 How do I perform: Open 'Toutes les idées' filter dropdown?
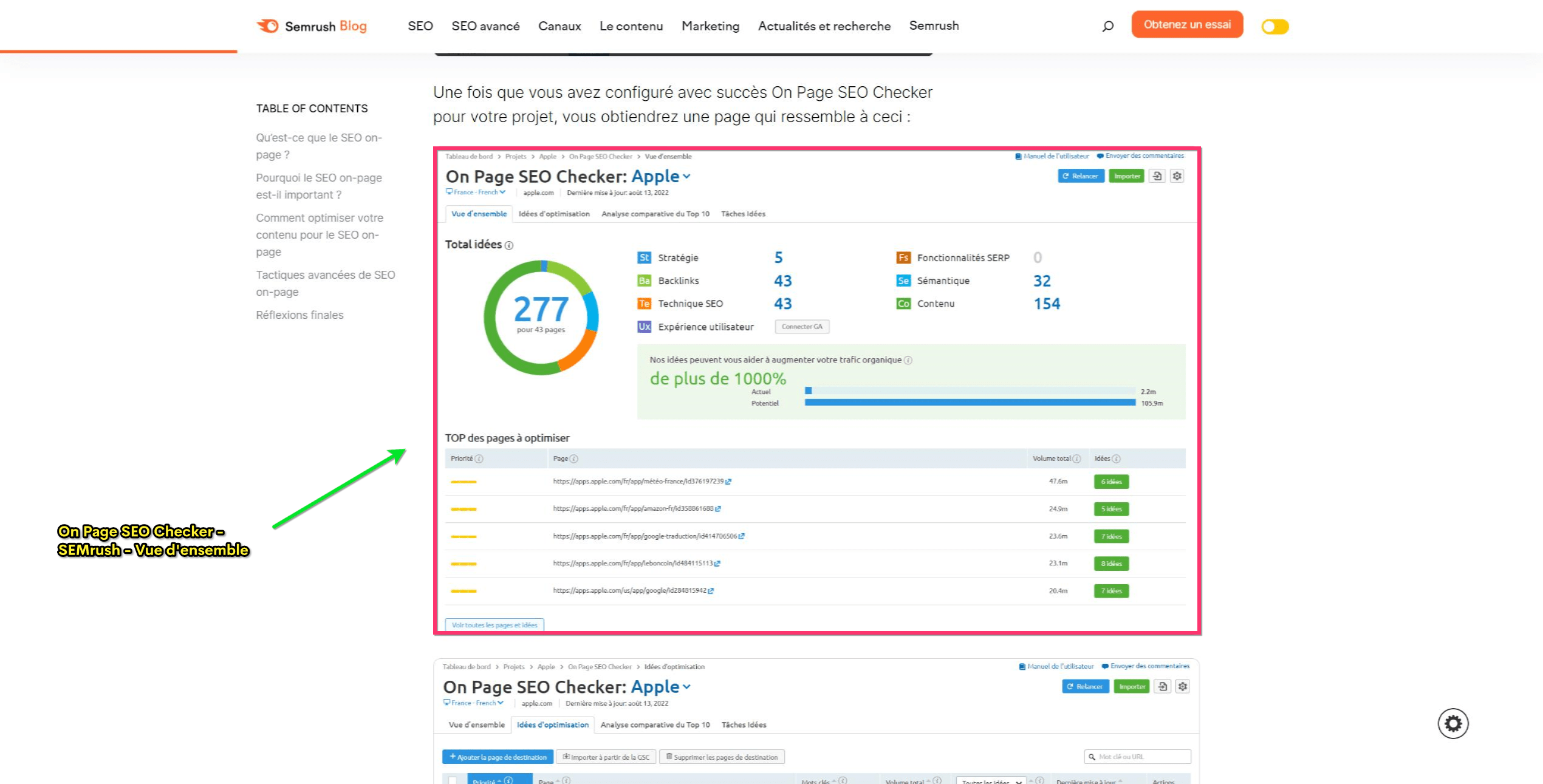[x=991, y=781]
